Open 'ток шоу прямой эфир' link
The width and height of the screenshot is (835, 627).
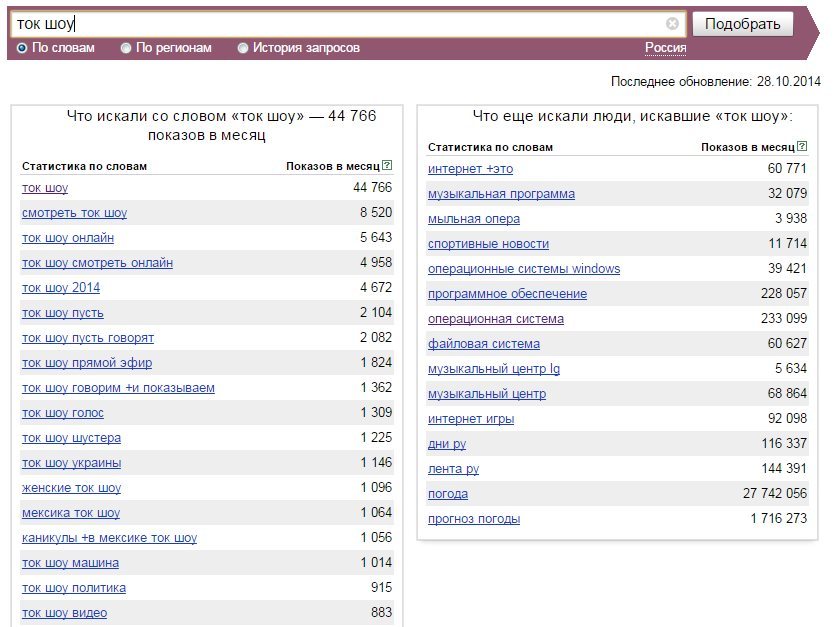tap(87, 363)
